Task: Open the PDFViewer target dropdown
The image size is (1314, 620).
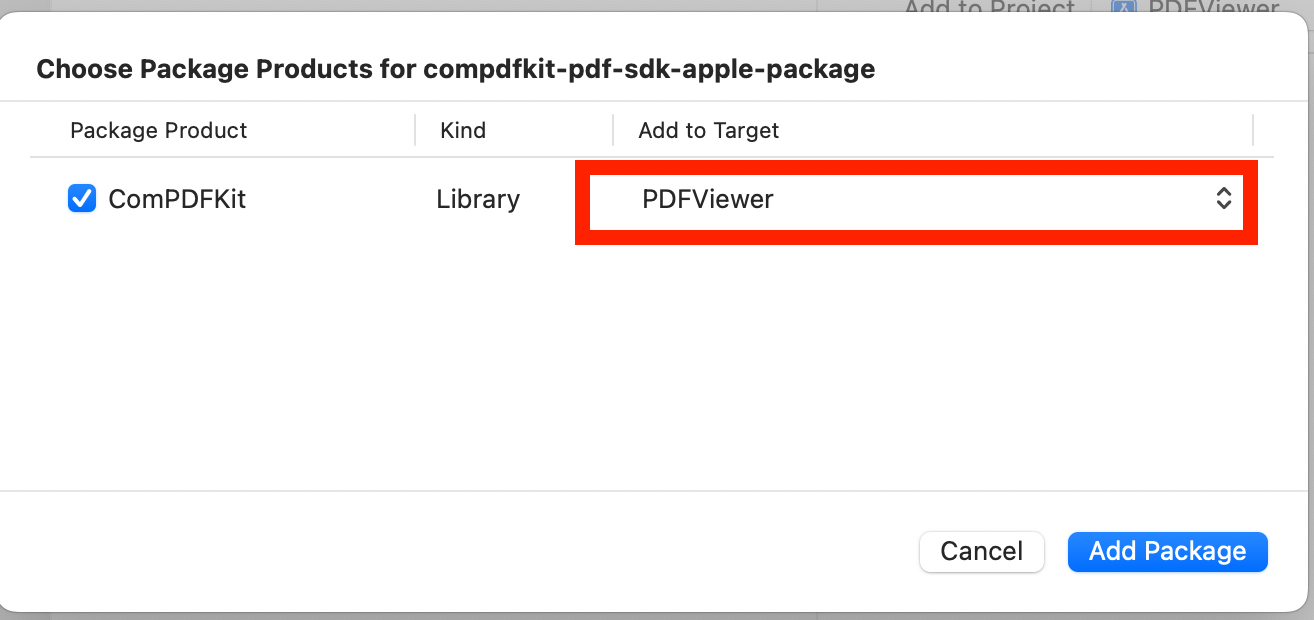Action: coord(916,199)
